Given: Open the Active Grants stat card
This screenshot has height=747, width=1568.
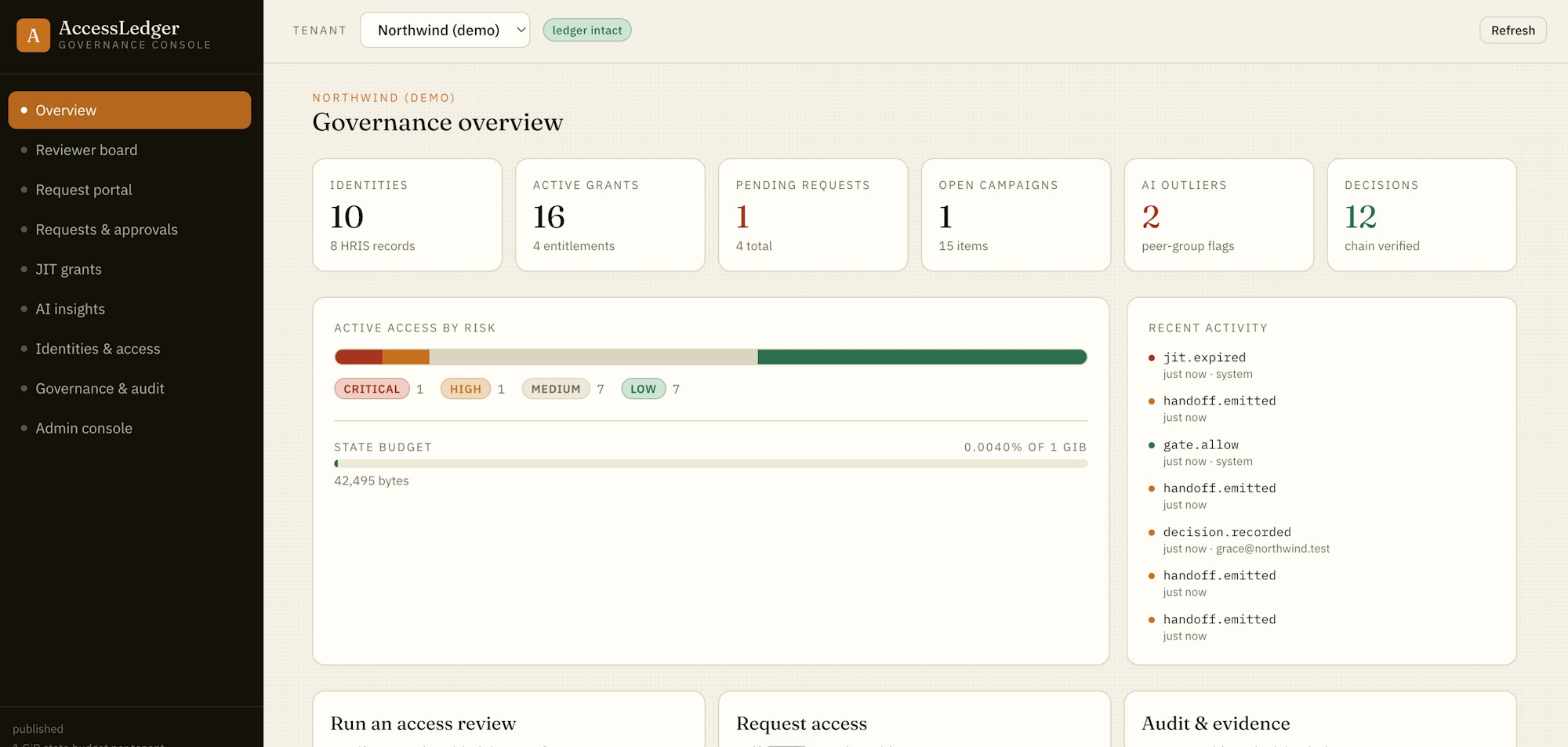Looking at the screenshot, I should click(610, 215).
